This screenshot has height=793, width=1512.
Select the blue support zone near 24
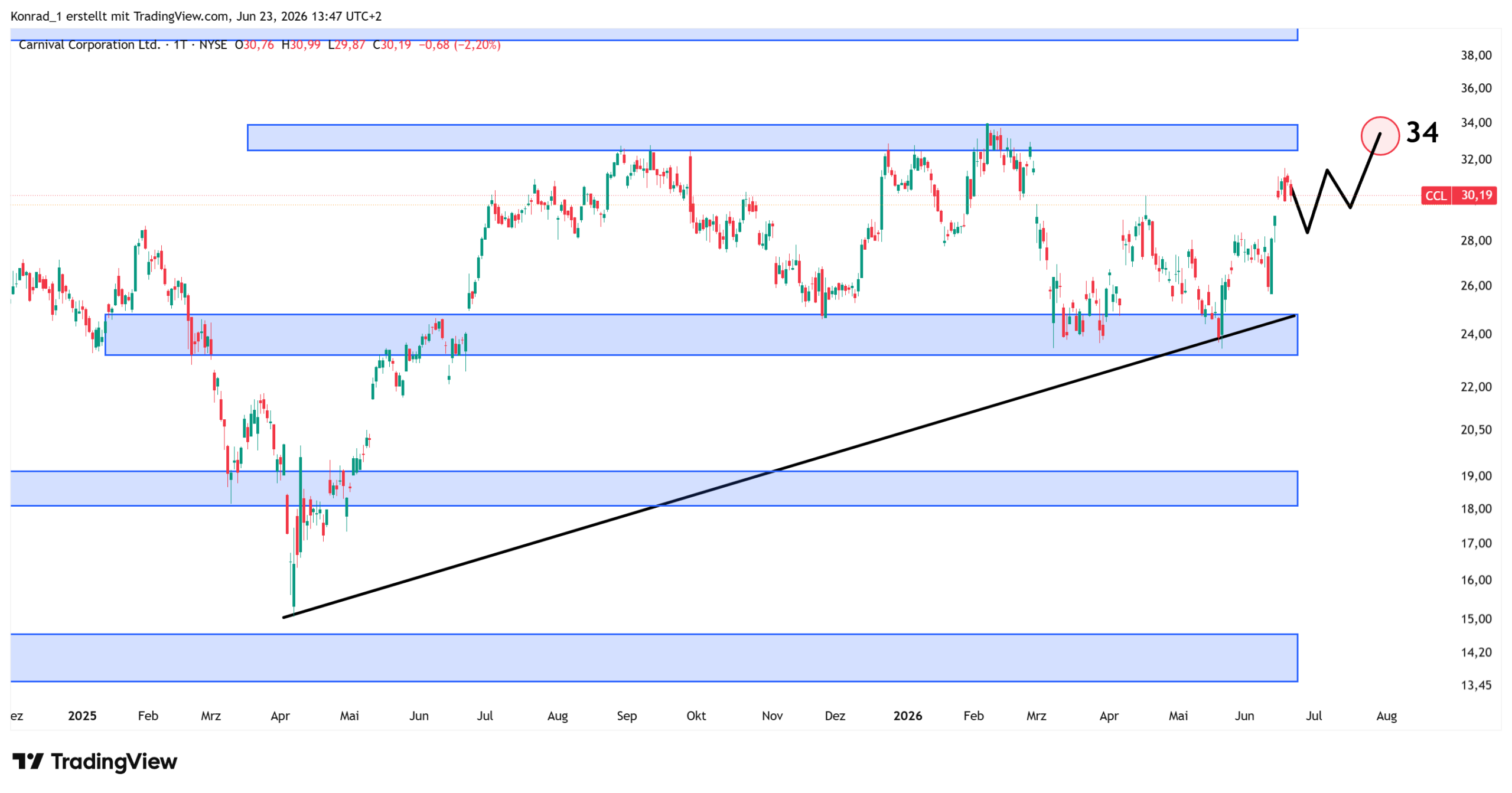click(701, 335)
